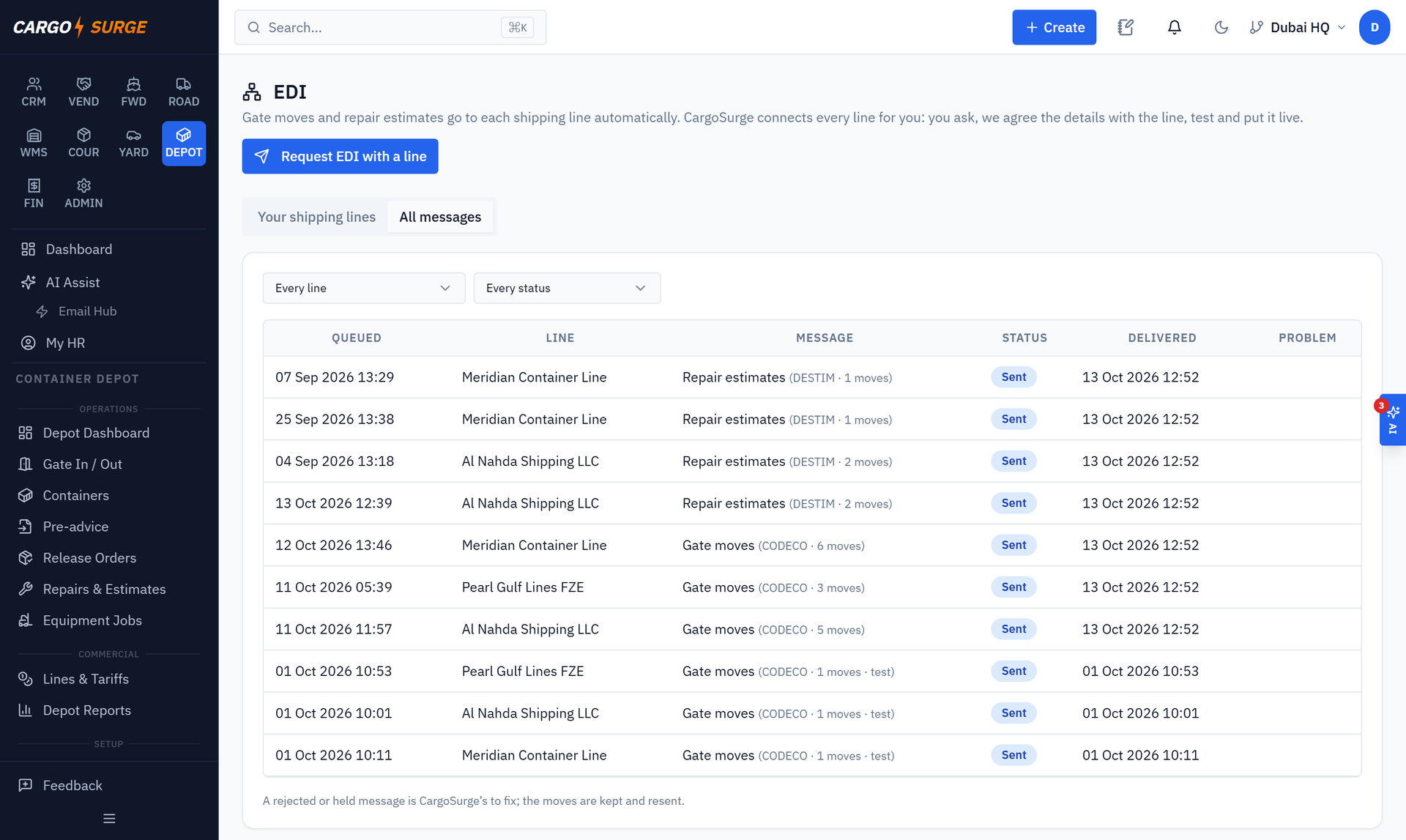Open the CRM module

click(34, 92)
